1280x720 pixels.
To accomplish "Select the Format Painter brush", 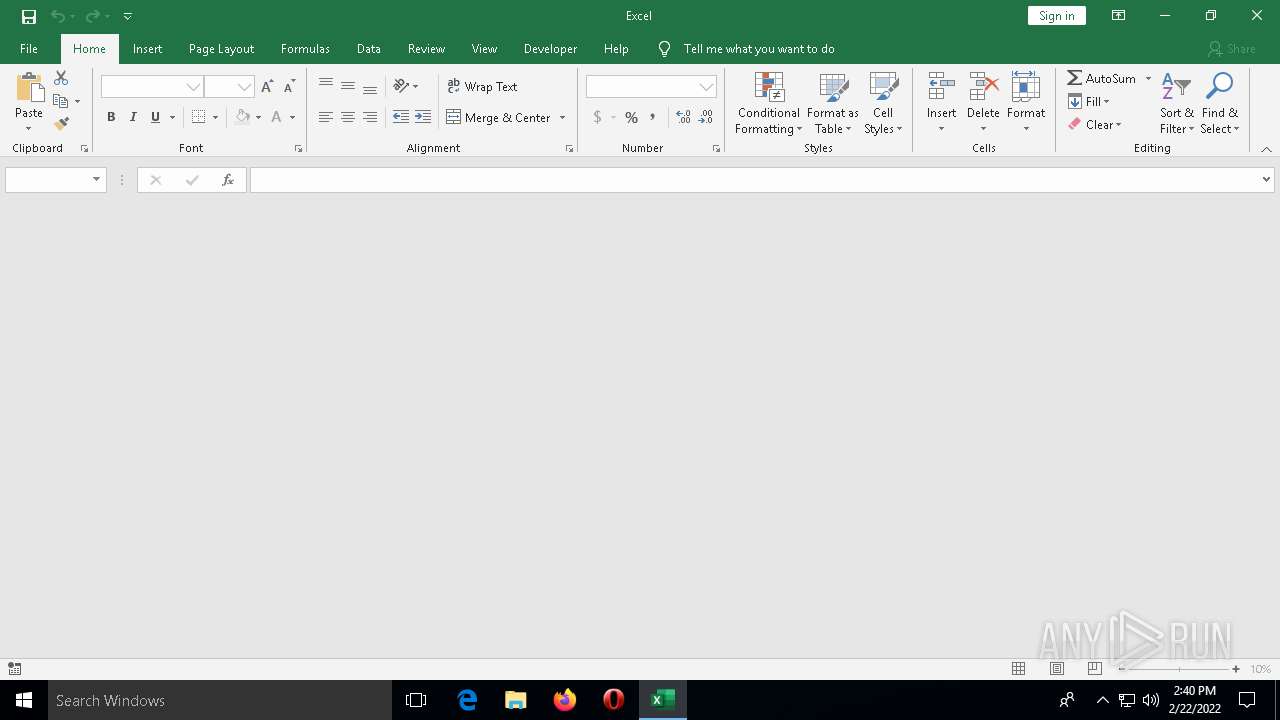I will point(61,124).
